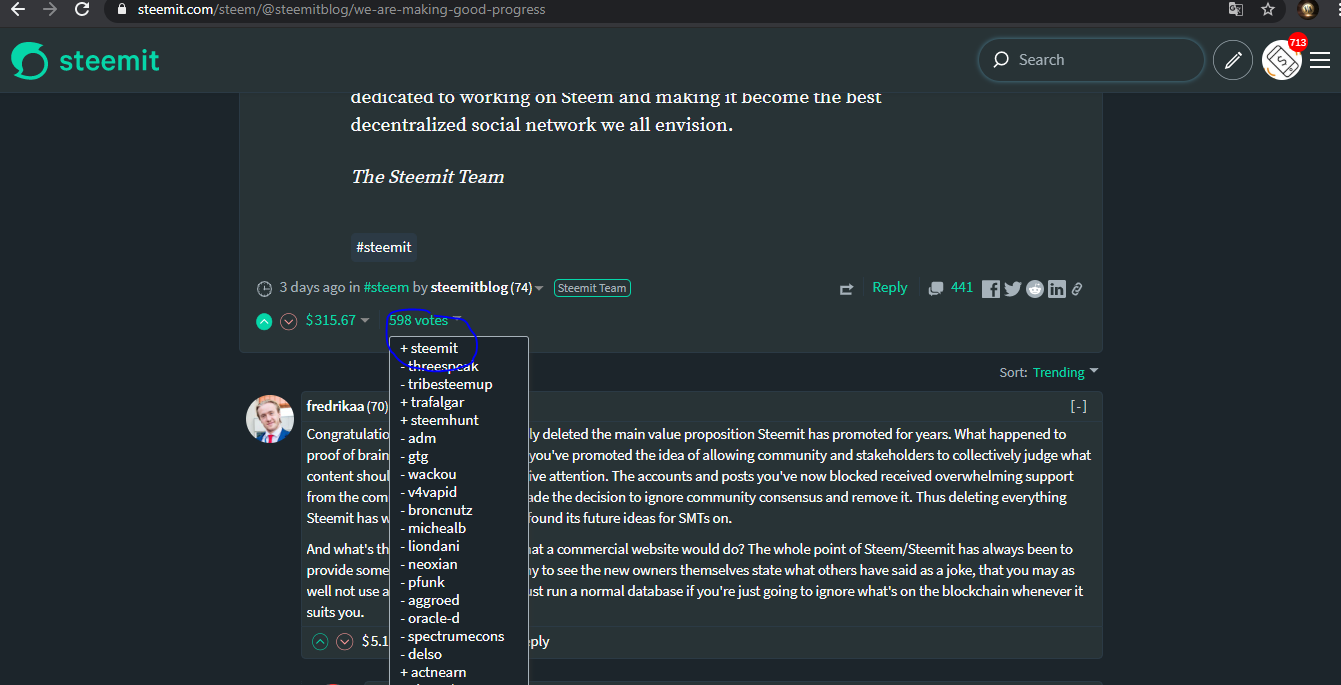Reply to the steemitblog post
Viewport: 1341px width, 685px height.
(890, 287)
